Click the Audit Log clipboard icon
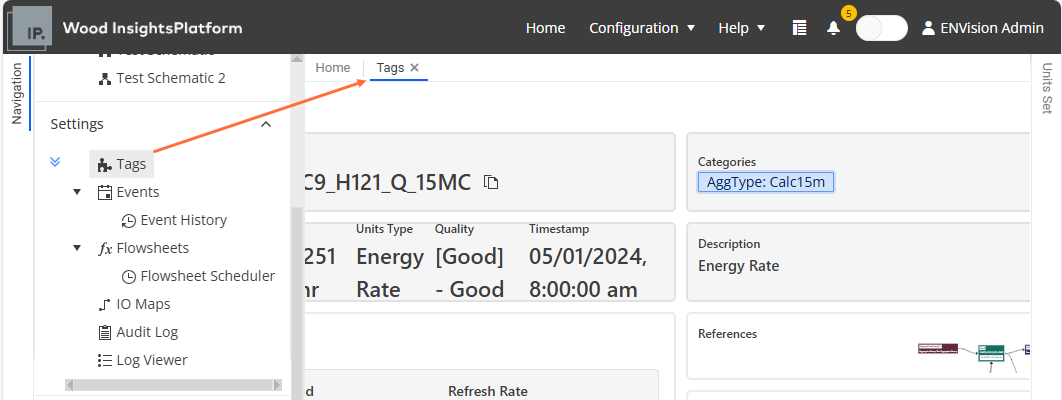 point(105,332)
